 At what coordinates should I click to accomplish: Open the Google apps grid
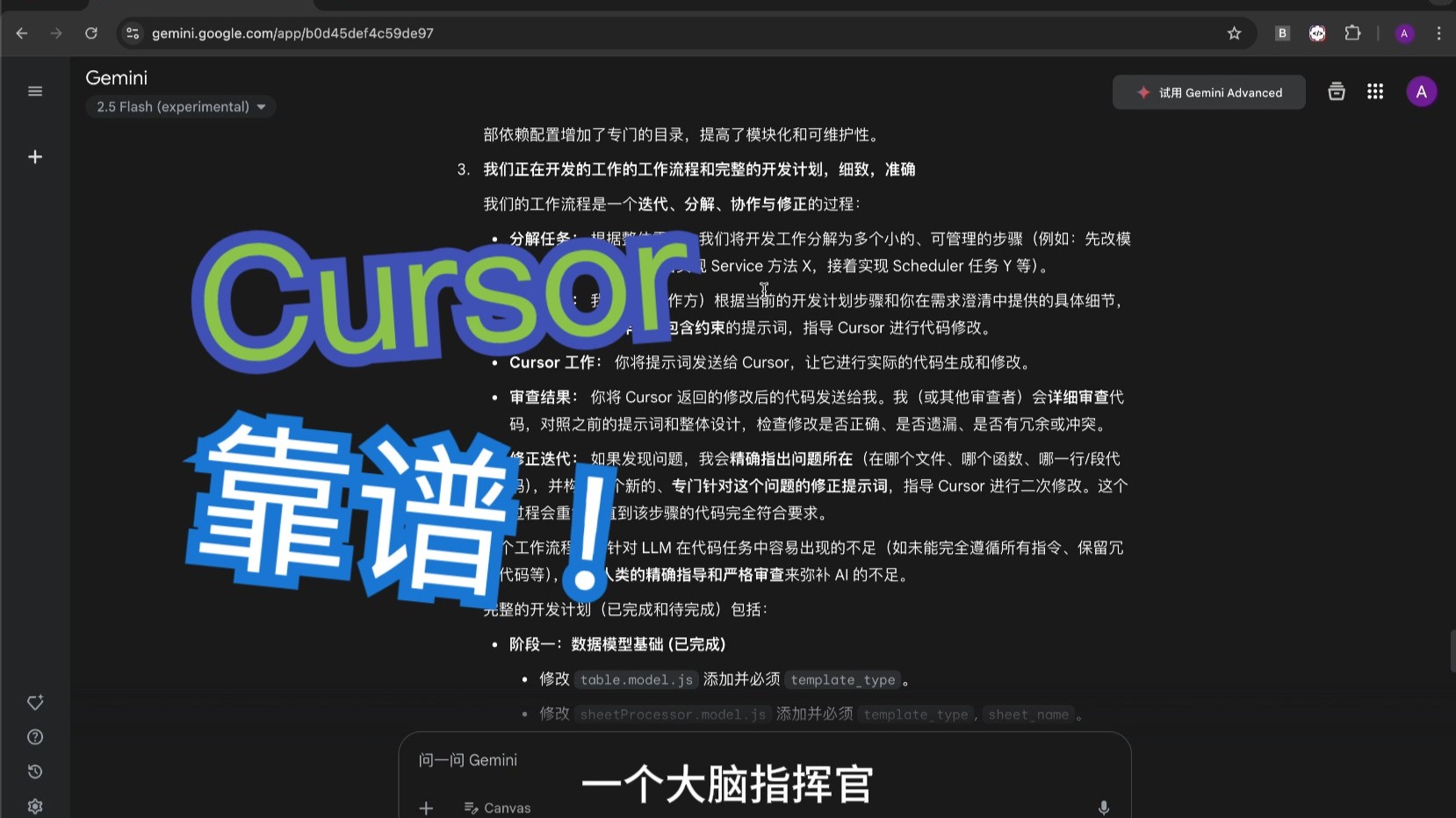pyautogui.click(x=1375, y=91)
